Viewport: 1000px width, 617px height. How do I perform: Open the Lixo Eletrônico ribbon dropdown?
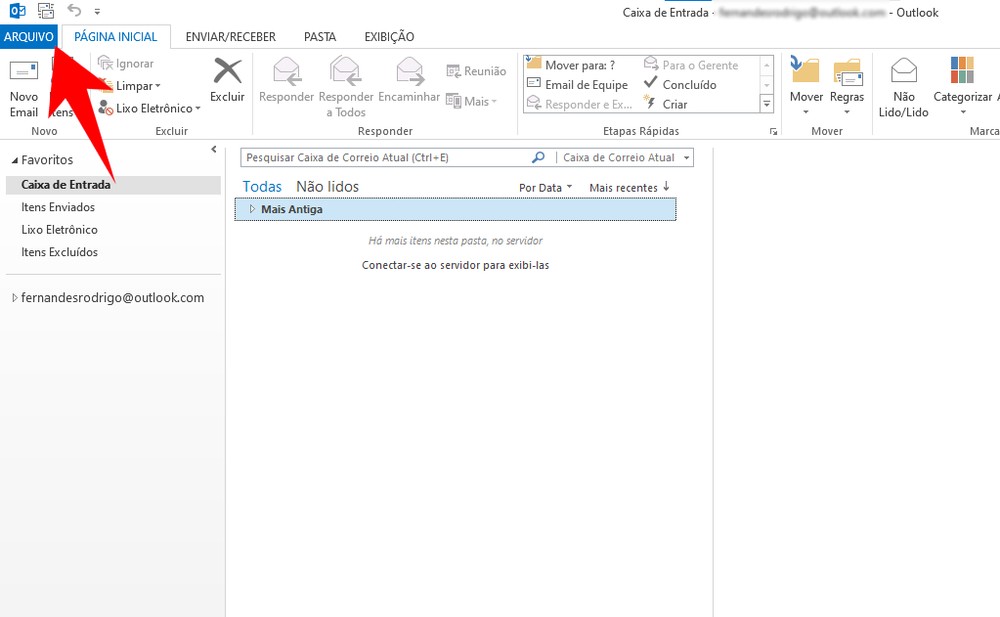click(x=150, y=108)
